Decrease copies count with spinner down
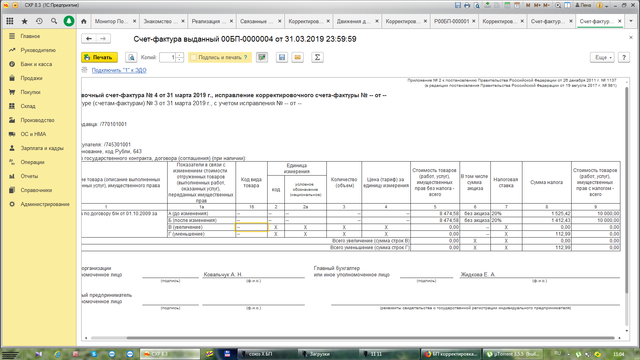 pyautogui.click(x=180, y=60)
